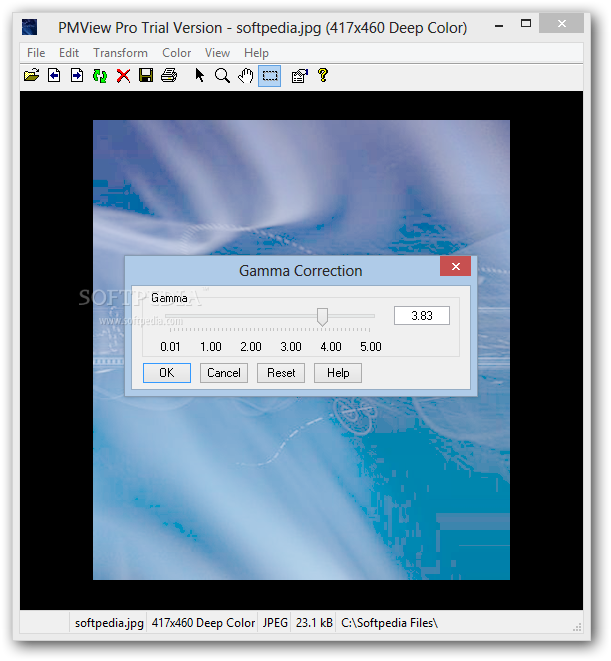Confirm gamma with OK button
Screen dimensions: 611x661
(167, 373)
